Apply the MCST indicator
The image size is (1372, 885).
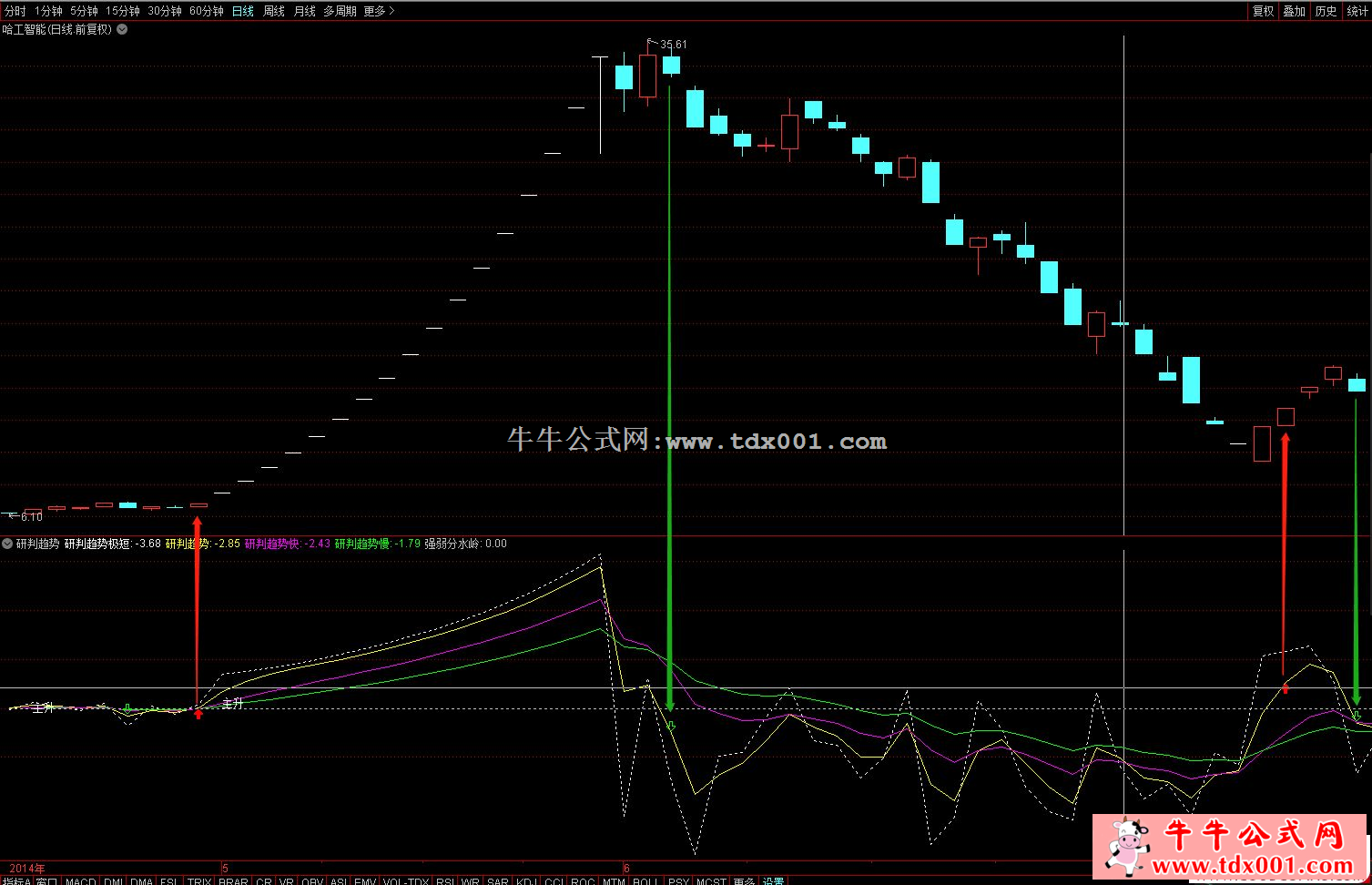[x=711, y=880]
